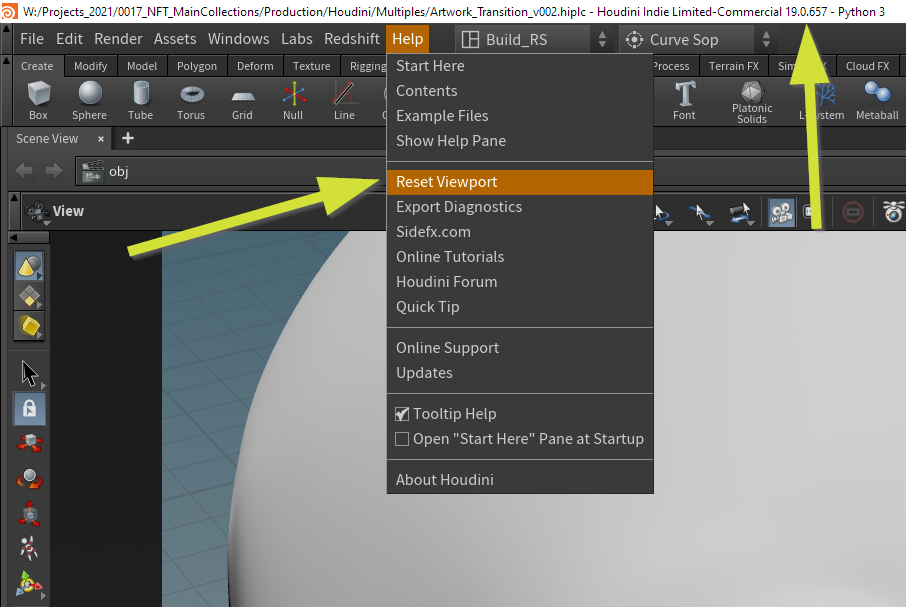The height and width of the screenshot is (607, 906).
Task: Close the Scene View tab
Action: point(101,139)
